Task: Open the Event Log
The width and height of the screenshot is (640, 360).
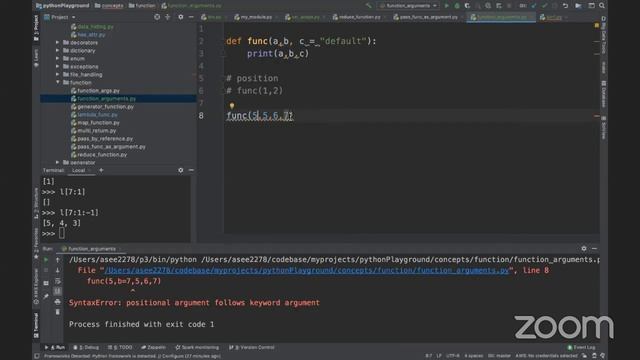Action: 582,347
